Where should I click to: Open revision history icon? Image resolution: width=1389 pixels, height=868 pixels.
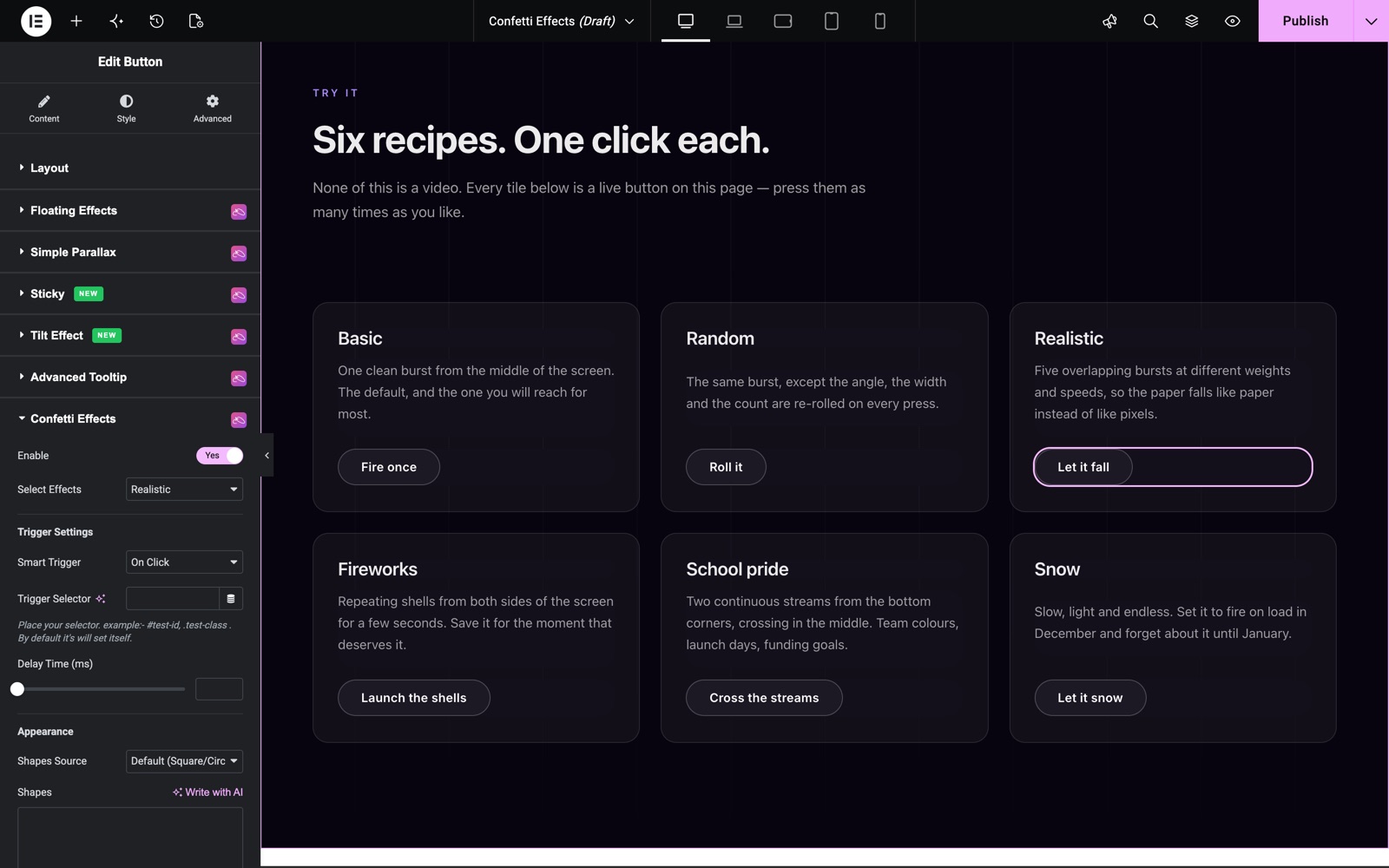pos(156,21)
